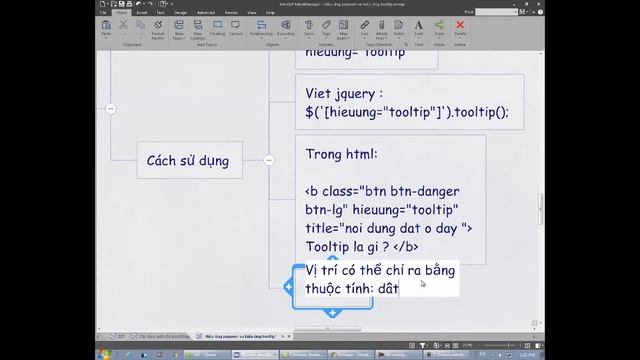Switch to the View ribbon tab
Viewport: 640px width, 360px height.
tap(251, 13)
